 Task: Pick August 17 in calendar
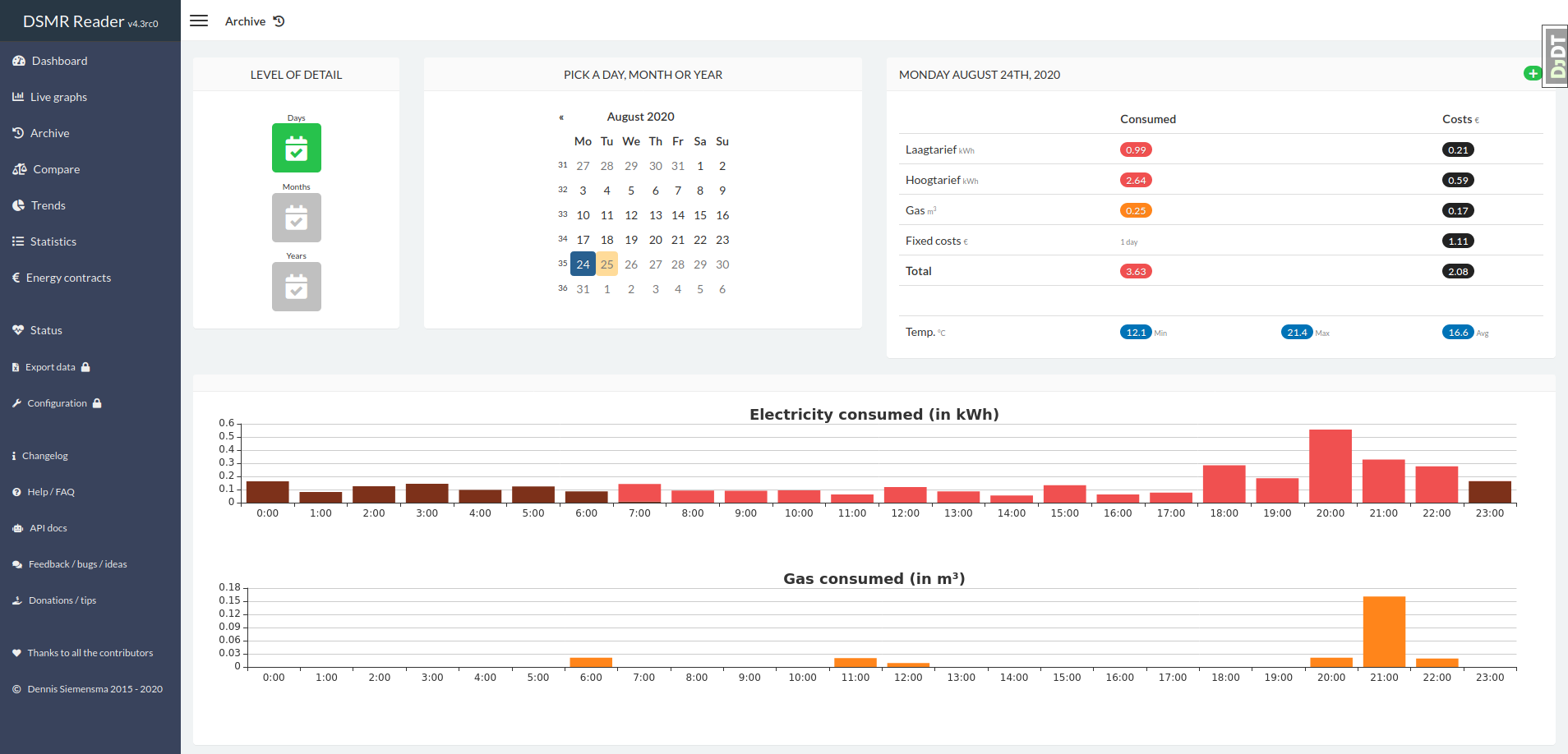coord(583,240)
